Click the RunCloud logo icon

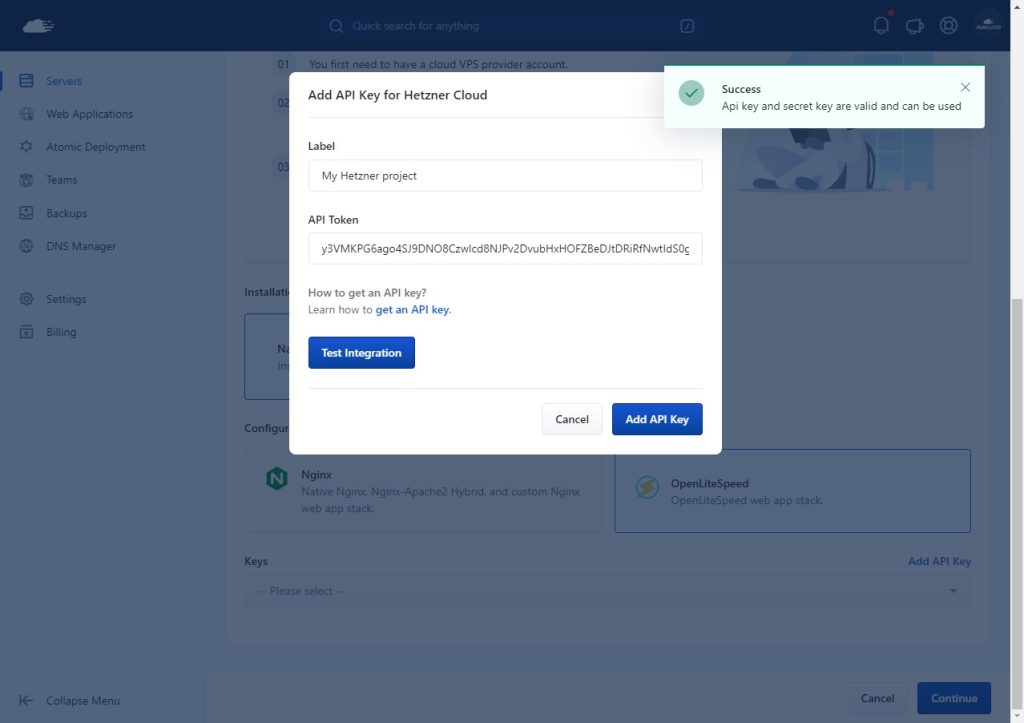point(37,25)
